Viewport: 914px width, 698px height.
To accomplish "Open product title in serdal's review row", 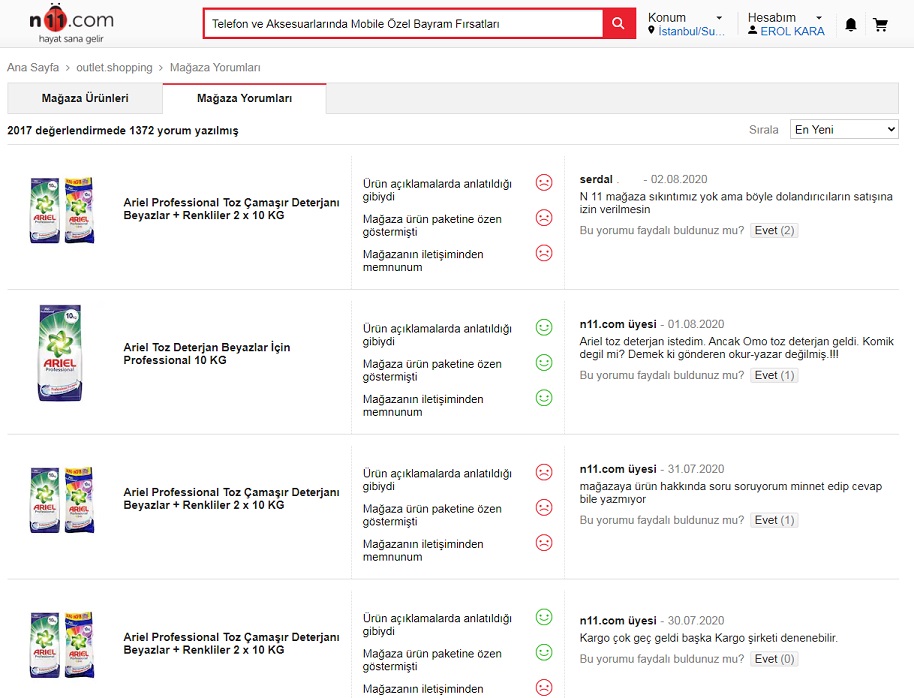I will click(x=231, y=209).
